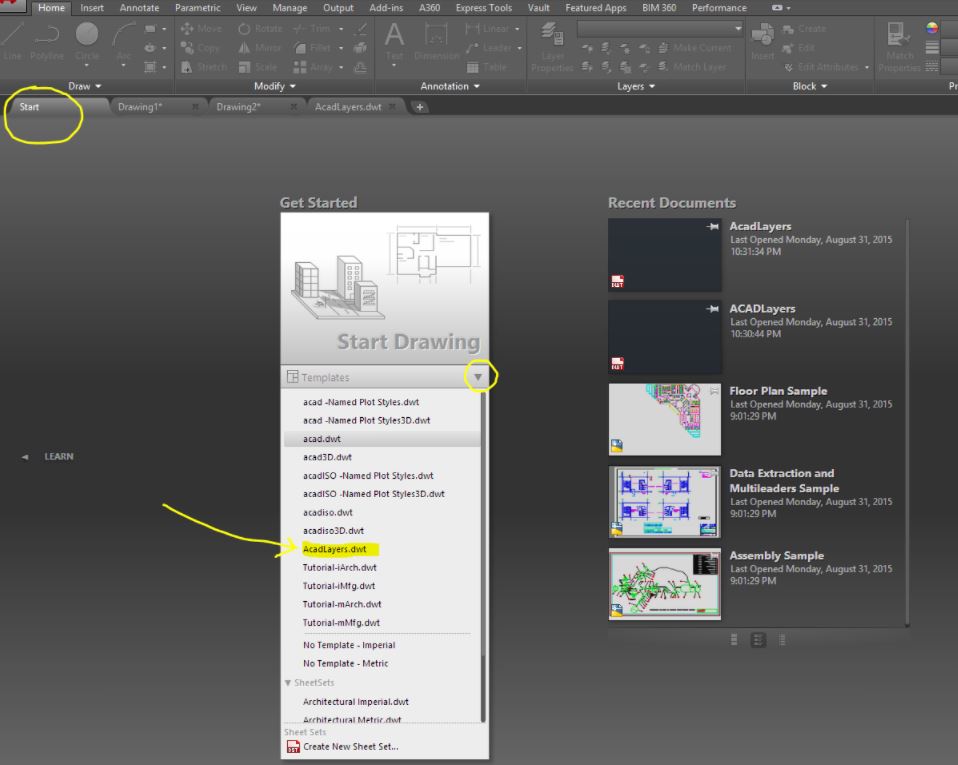Click the color wheel in Properties panel
This screenshot has height=765, width=958.
click(x=932, y=28)
